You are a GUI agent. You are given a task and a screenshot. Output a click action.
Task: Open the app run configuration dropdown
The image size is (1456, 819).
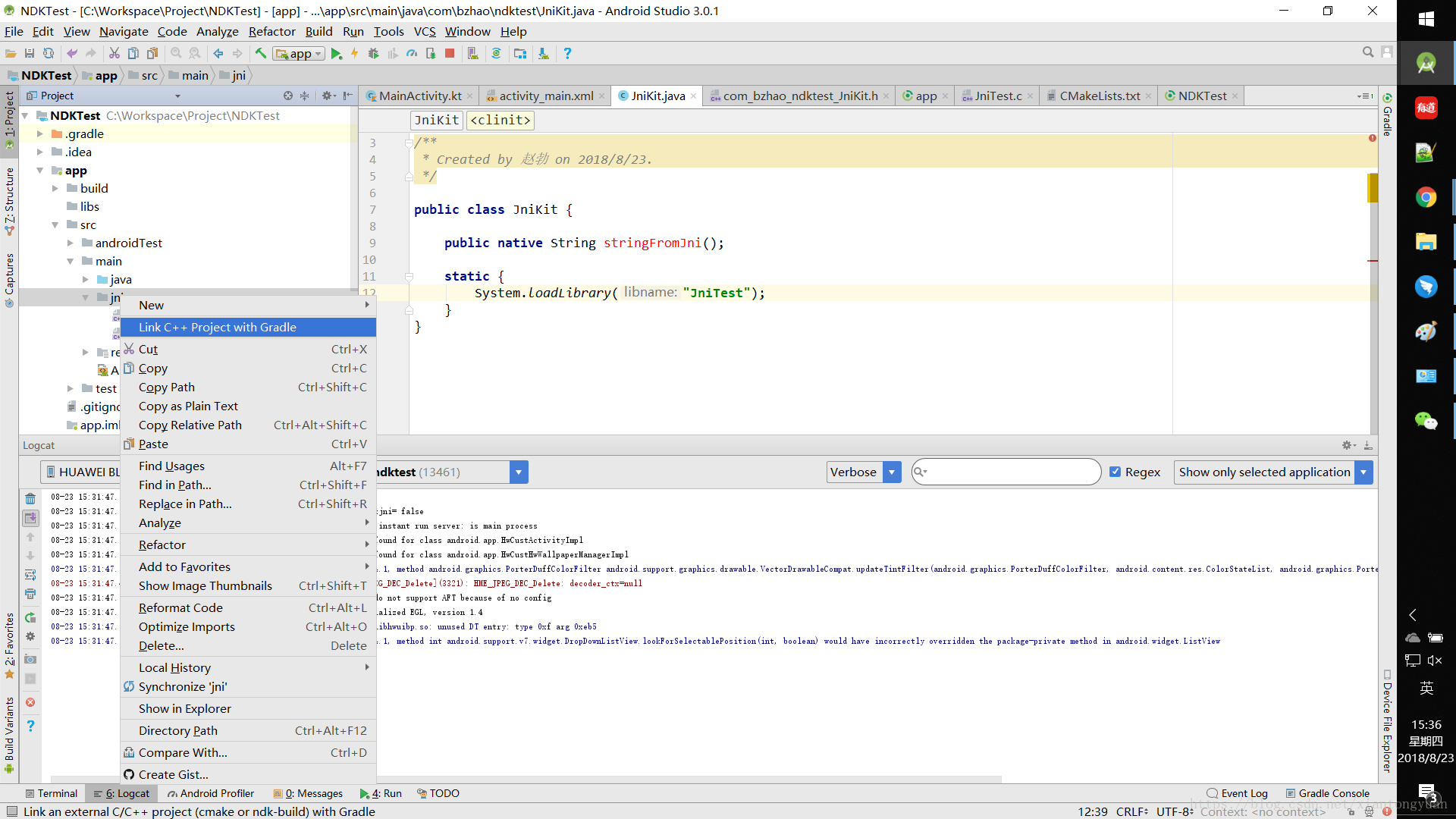pyautogui.click(x=300, y=54)
